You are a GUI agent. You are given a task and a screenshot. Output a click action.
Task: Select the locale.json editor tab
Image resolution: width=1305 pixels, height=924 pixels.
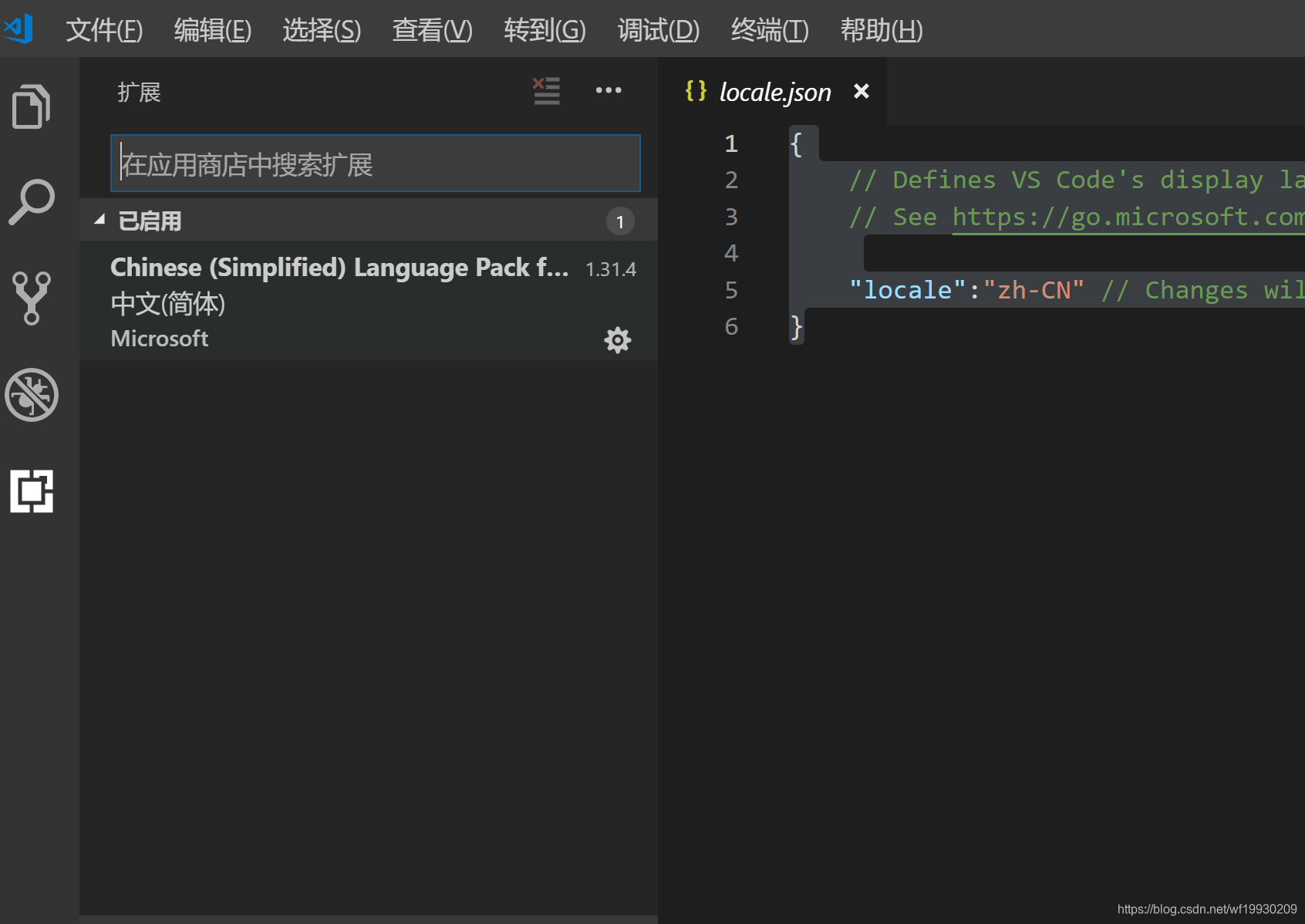pos(773,91)
